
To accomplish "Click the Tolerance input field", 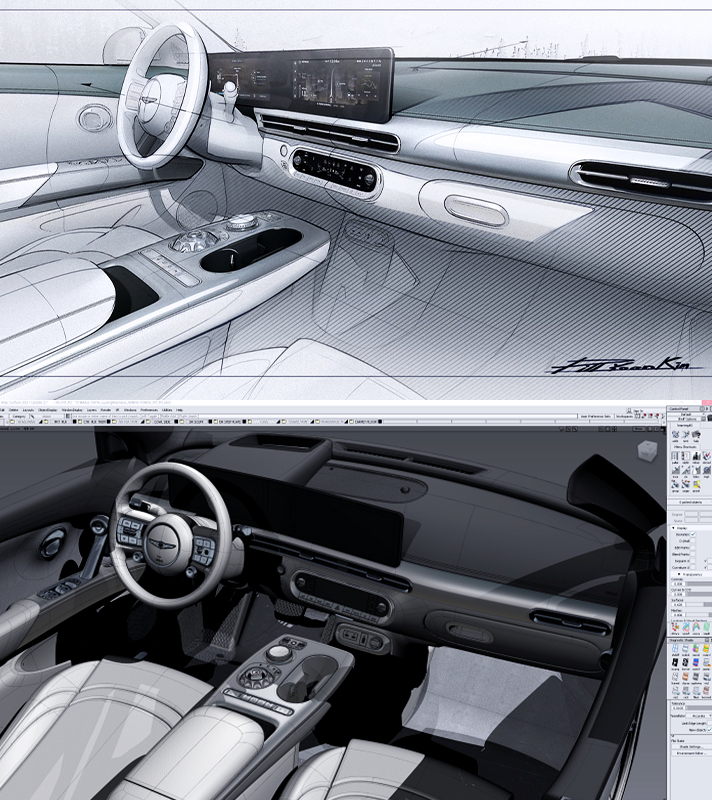I will [x=678, y=708].
